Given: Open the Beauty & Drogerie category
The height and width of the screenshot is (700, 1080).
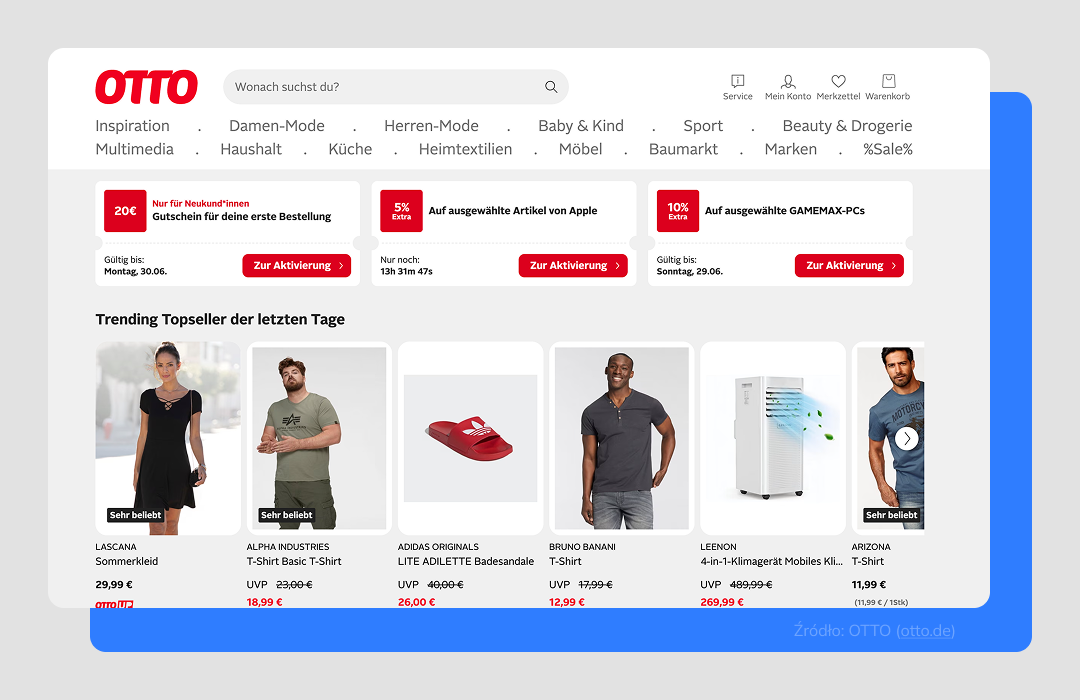Looking at the screenshot, I should pyautogui.click(x=847, y=126).
